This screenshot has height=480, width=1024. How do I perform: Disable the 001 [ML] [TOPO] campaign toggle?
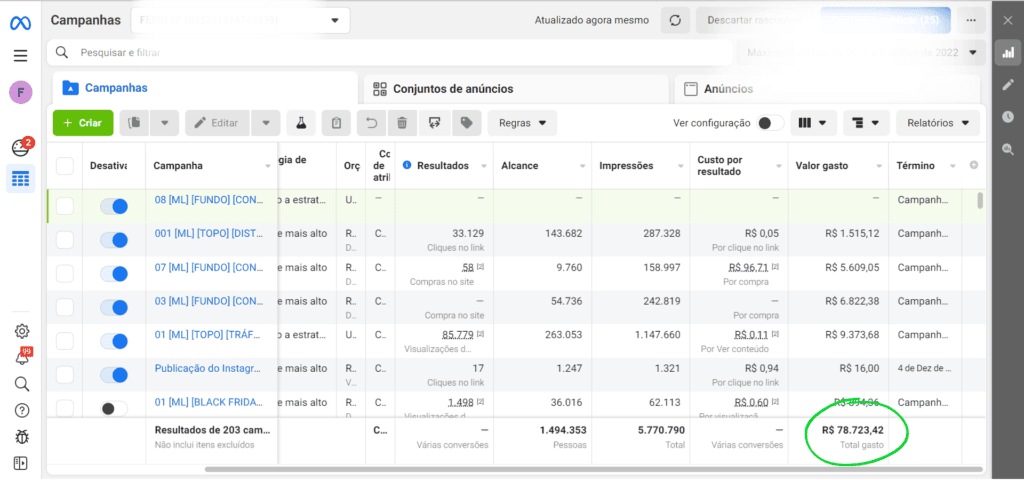click(115, 240)
